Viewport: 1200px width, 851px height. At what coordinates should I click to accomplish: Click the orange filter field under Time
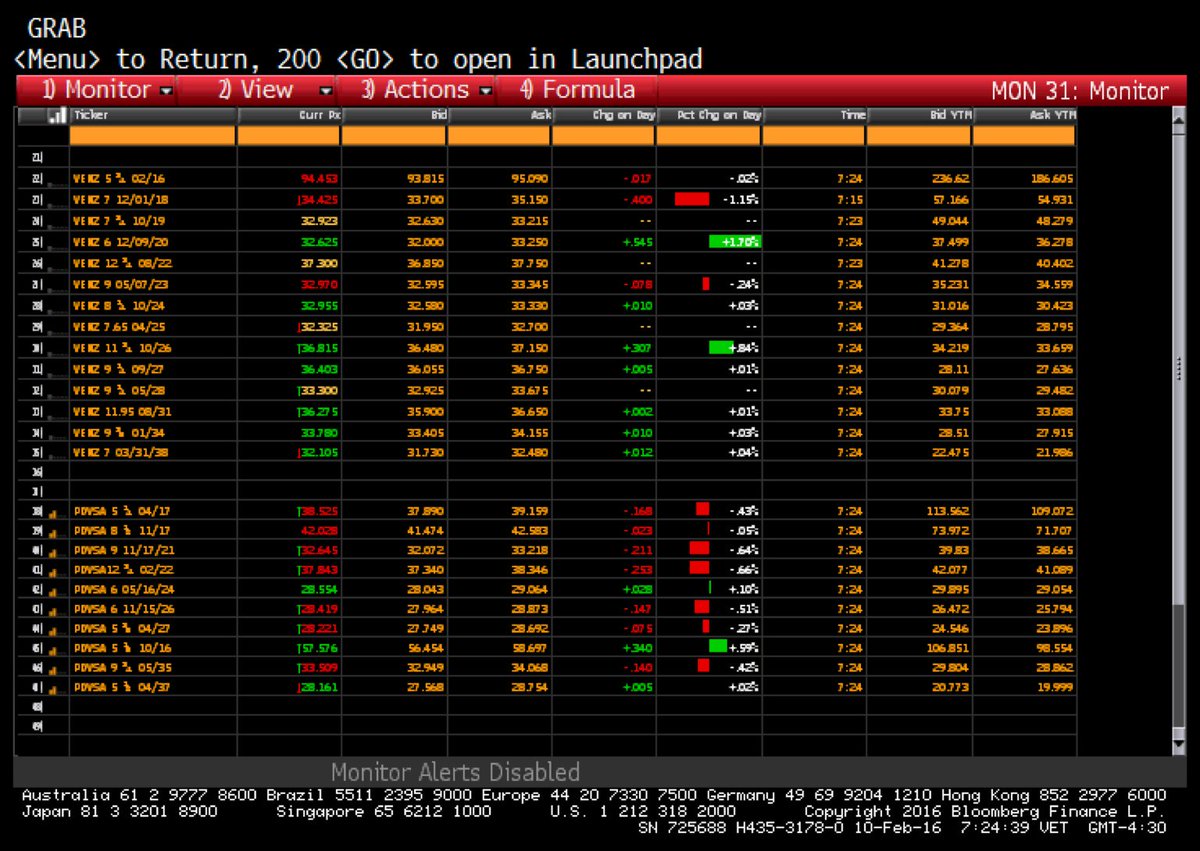[814, 136]
